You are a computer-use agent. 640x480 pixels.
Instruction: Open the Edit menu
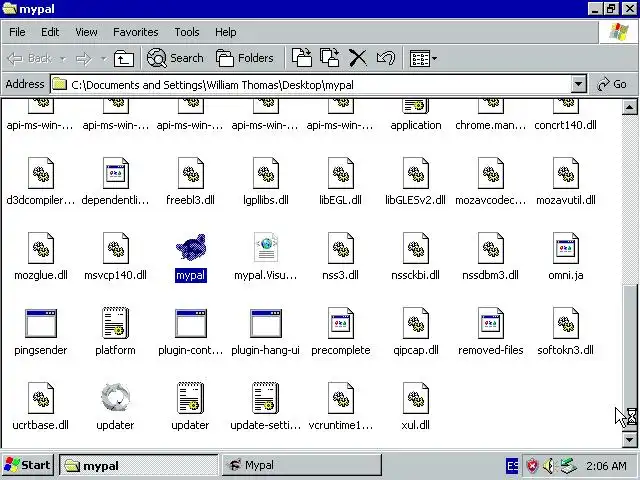click(x=50, y=32)
